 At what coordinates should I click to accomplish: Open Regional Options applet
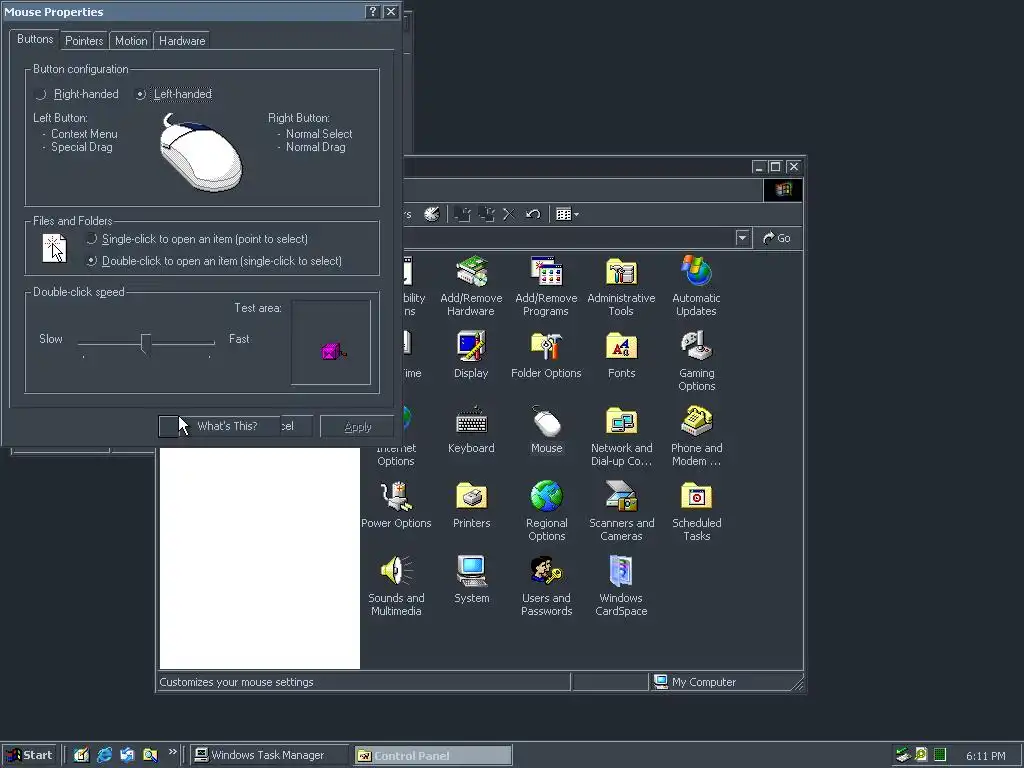click(x=547, y=511)
